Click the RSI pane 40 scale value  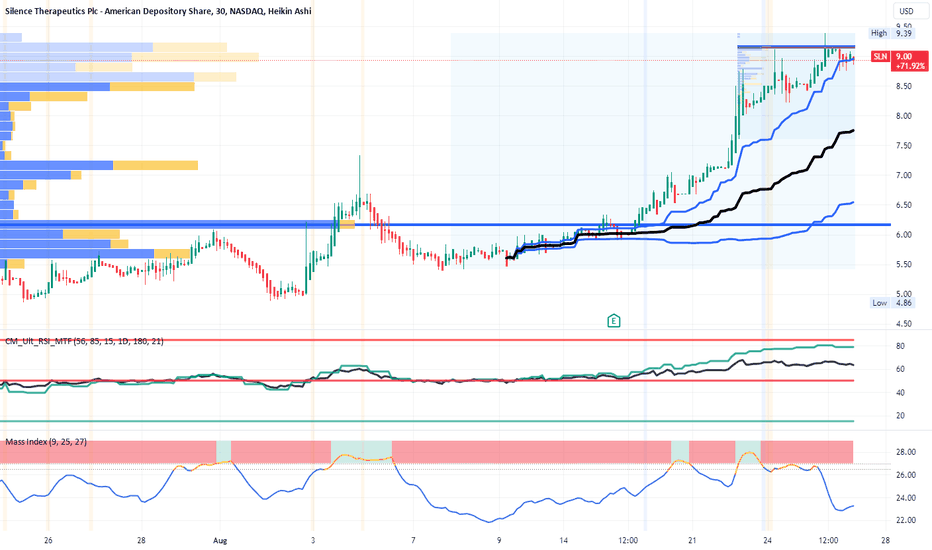(900, 392)
